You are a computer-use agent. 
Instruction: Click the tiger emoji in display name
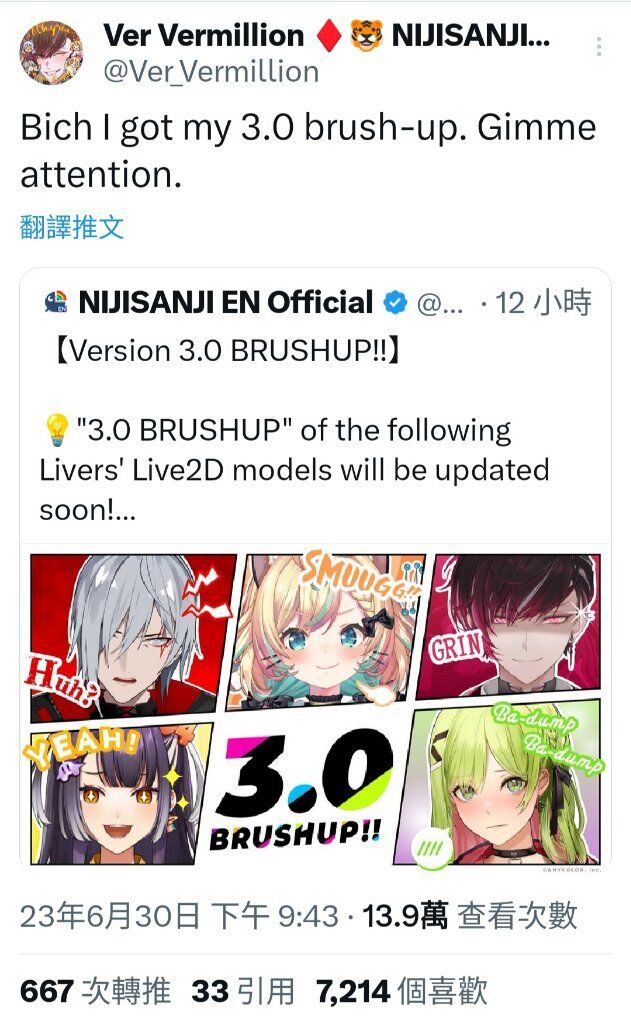click(366, 36)
